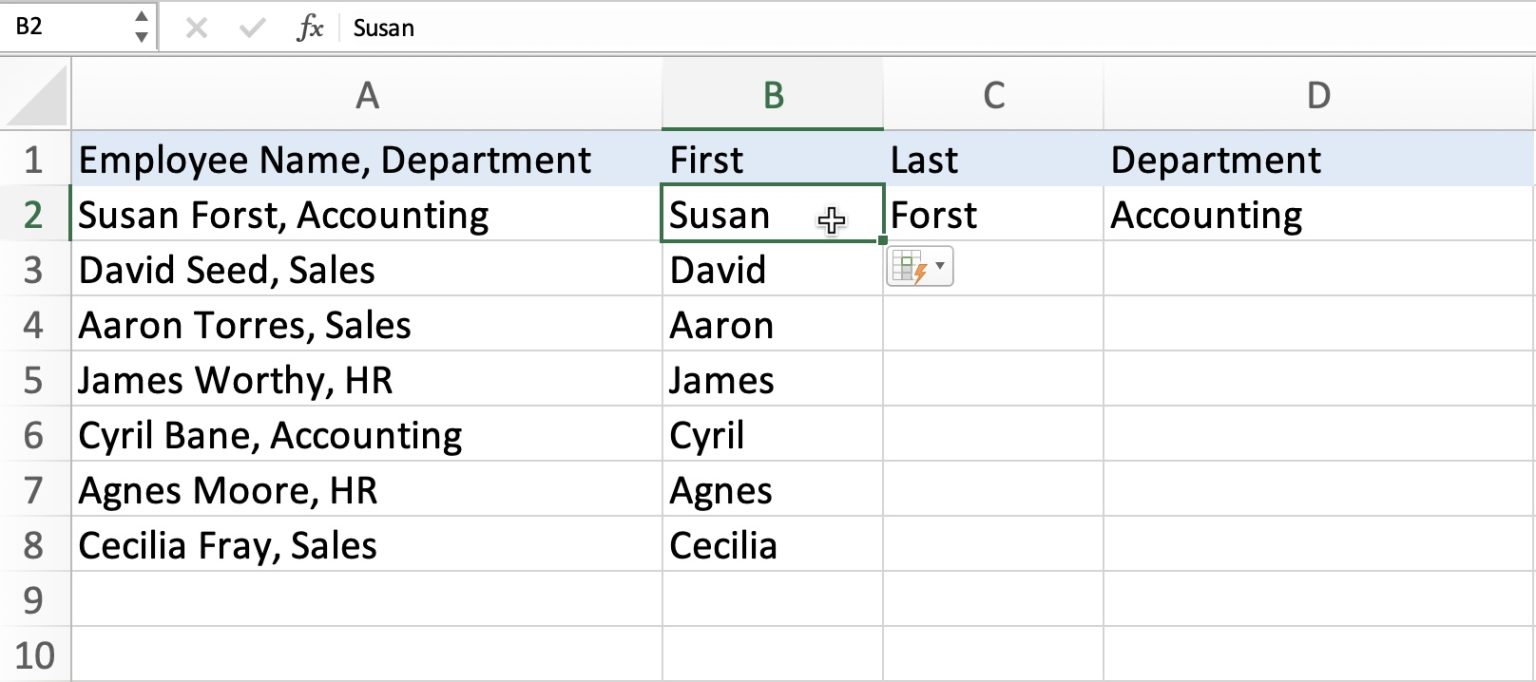Image resolution: width=1536 pixels, height=682 pixels.
Task: Click the Enter checkmark icon in formula bar
Action: point(252,28)
